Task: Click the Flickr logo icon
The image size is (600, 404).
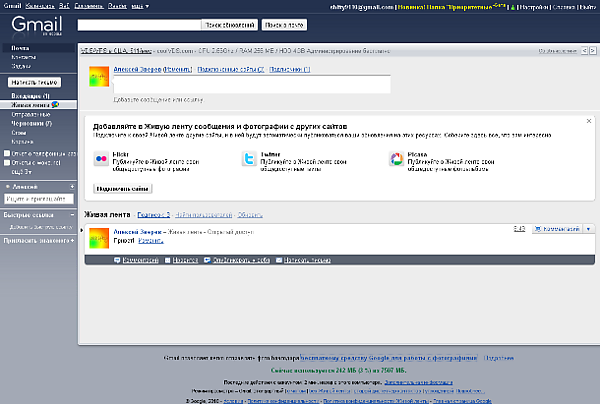Action: [102, 159]
